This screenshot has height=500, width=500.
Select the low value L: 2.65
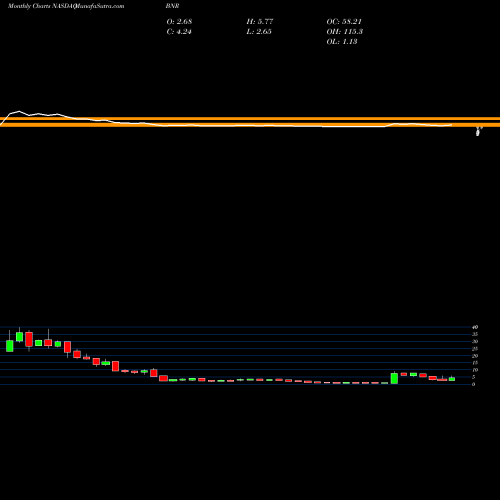(x=259, y=32)
